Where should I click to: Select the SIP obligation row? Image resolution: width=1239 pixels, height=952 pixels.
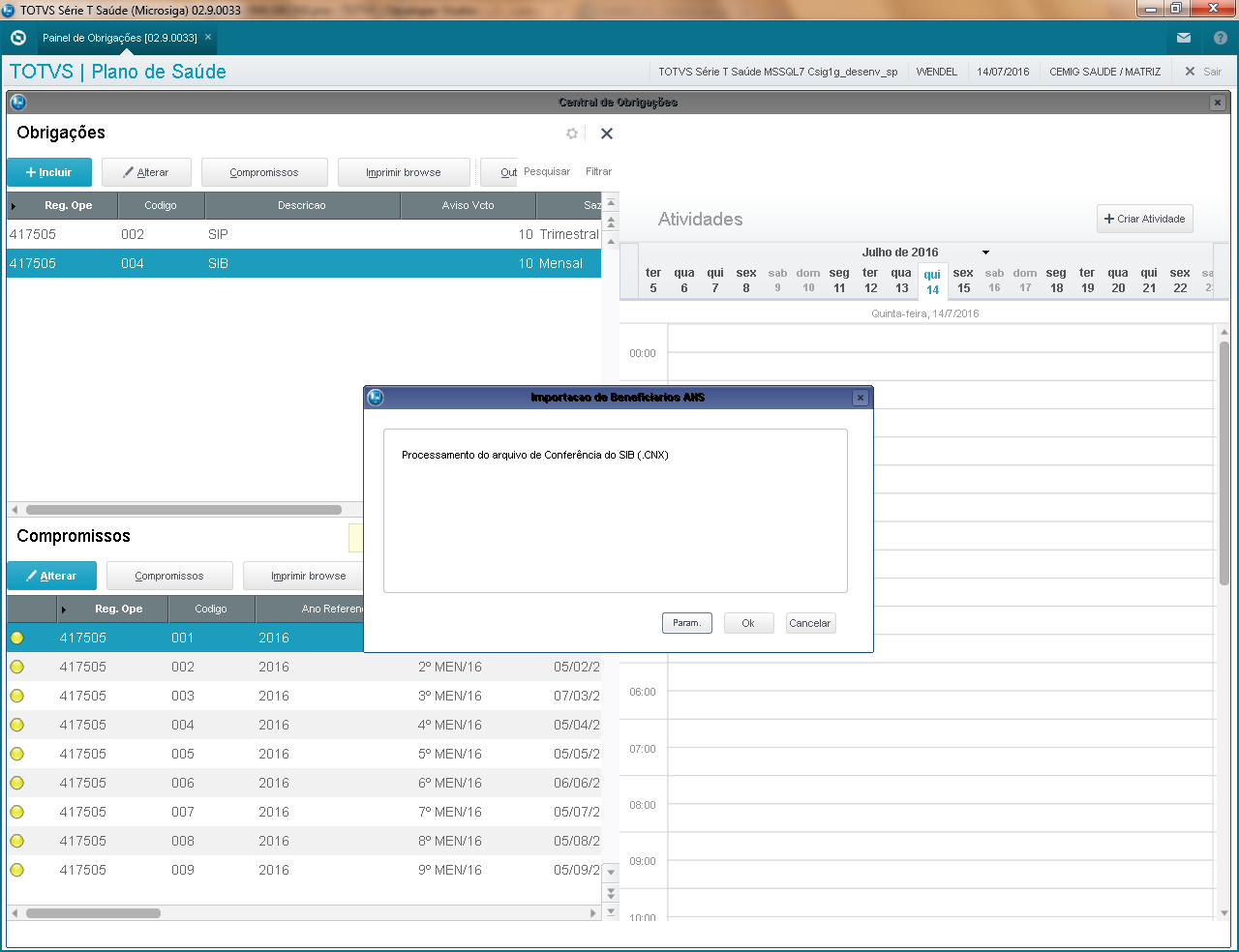tap(304, 234)
